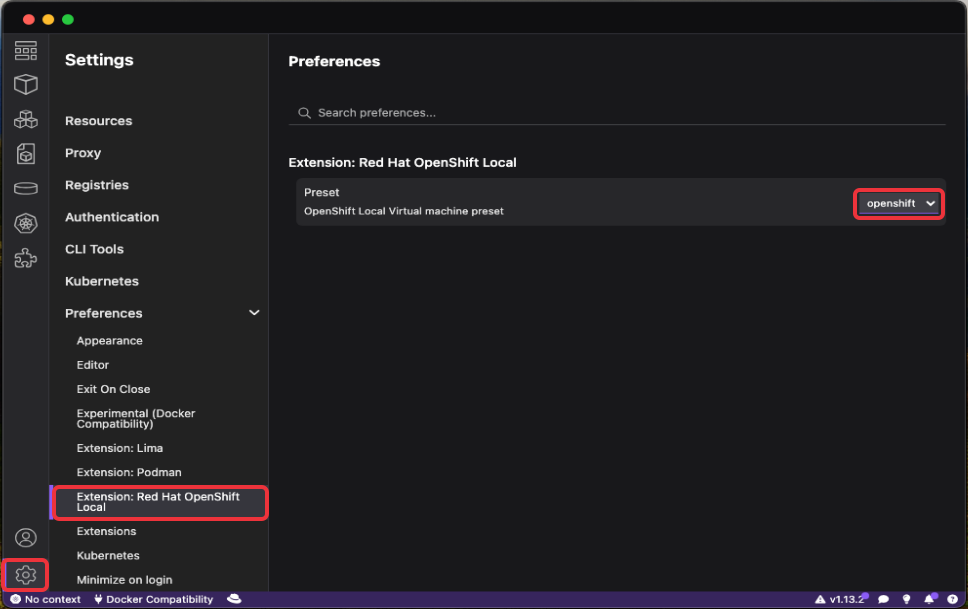Open the Accounts avatar icon
Image resolution: width=968 pixels, height=609 pixels.
[25, 537]
